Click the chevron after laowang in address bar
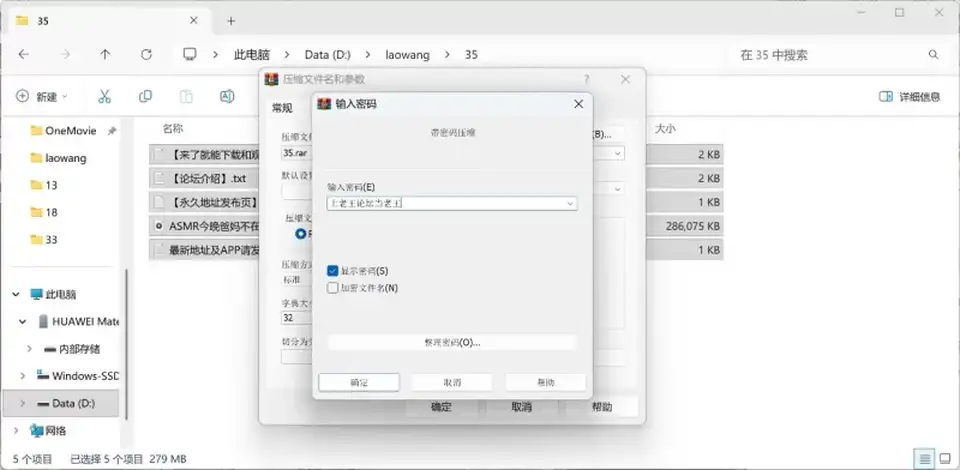The width and height of the screenshot is (960, 470). [x=448, y=54]
